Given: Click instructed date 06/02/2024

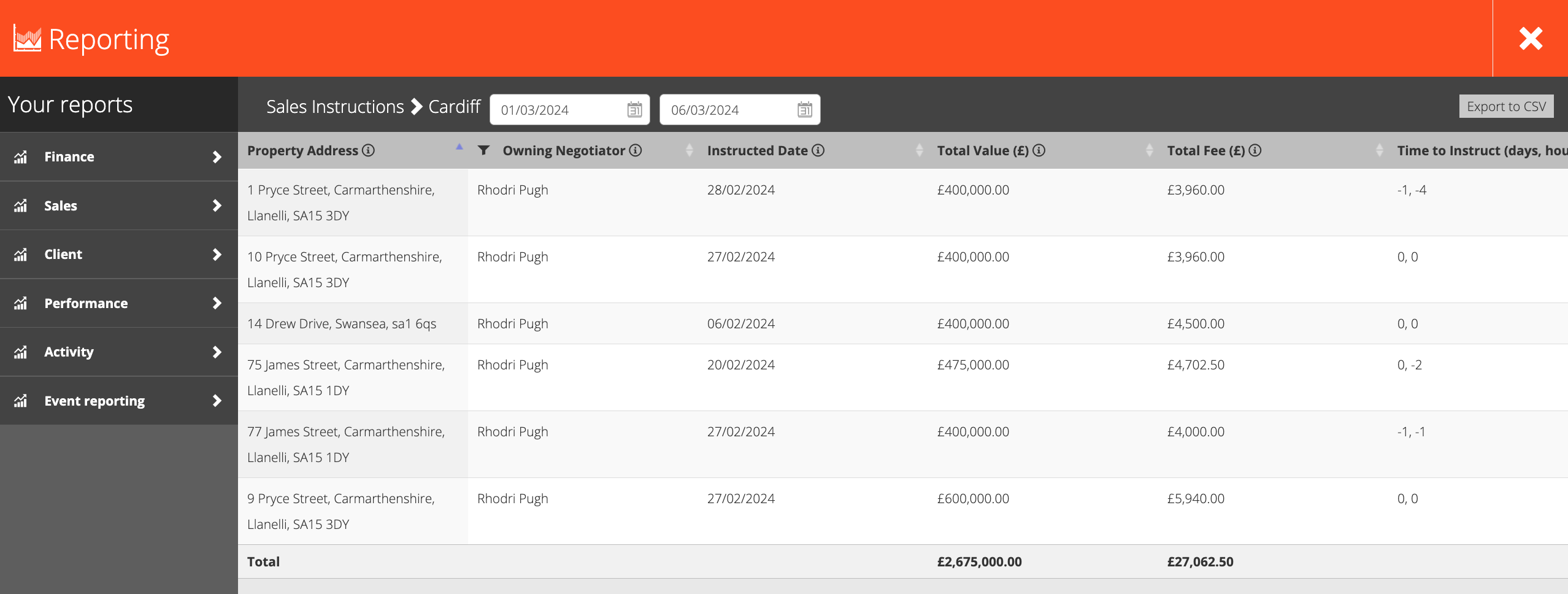Looking at the screenshot, I should [x=740, y=323].
